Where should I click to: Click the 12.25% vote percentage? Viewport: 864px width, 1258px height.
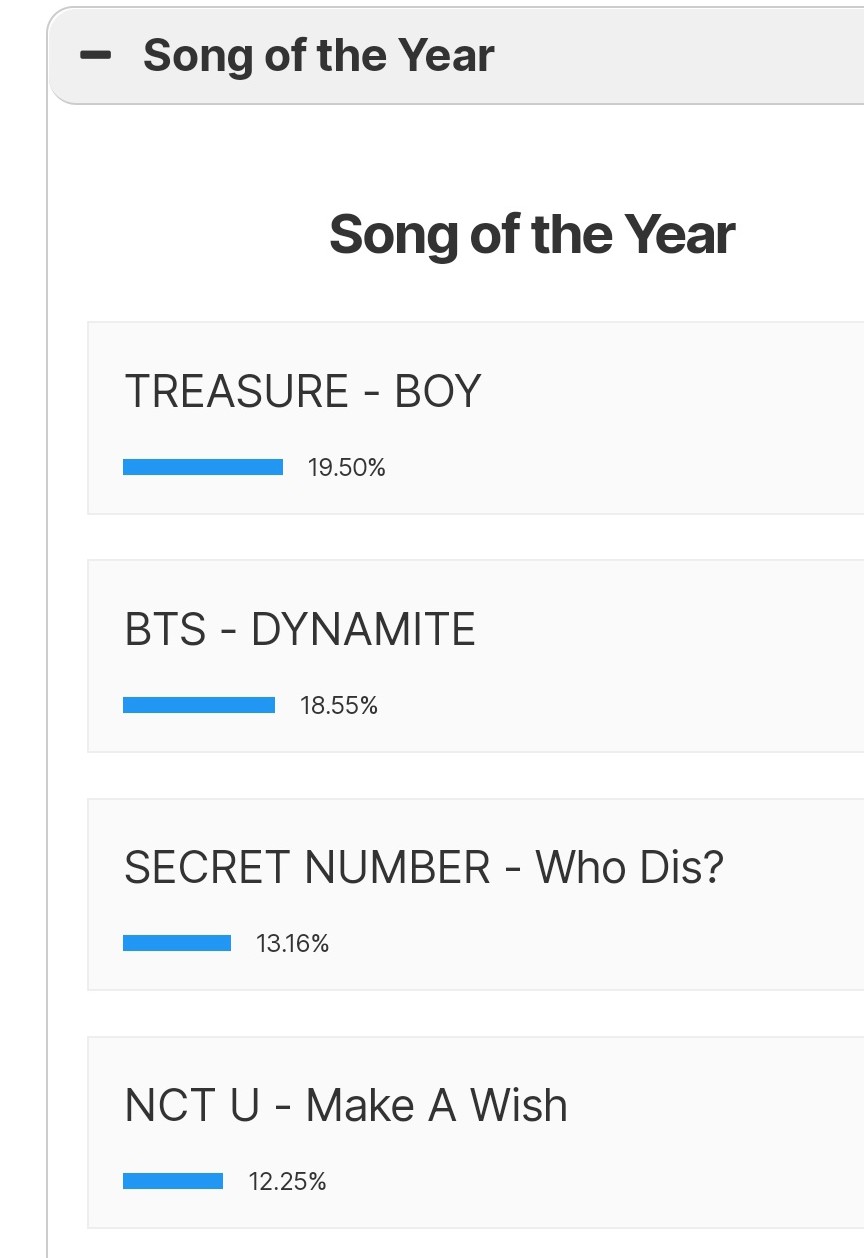[288, 1182]
